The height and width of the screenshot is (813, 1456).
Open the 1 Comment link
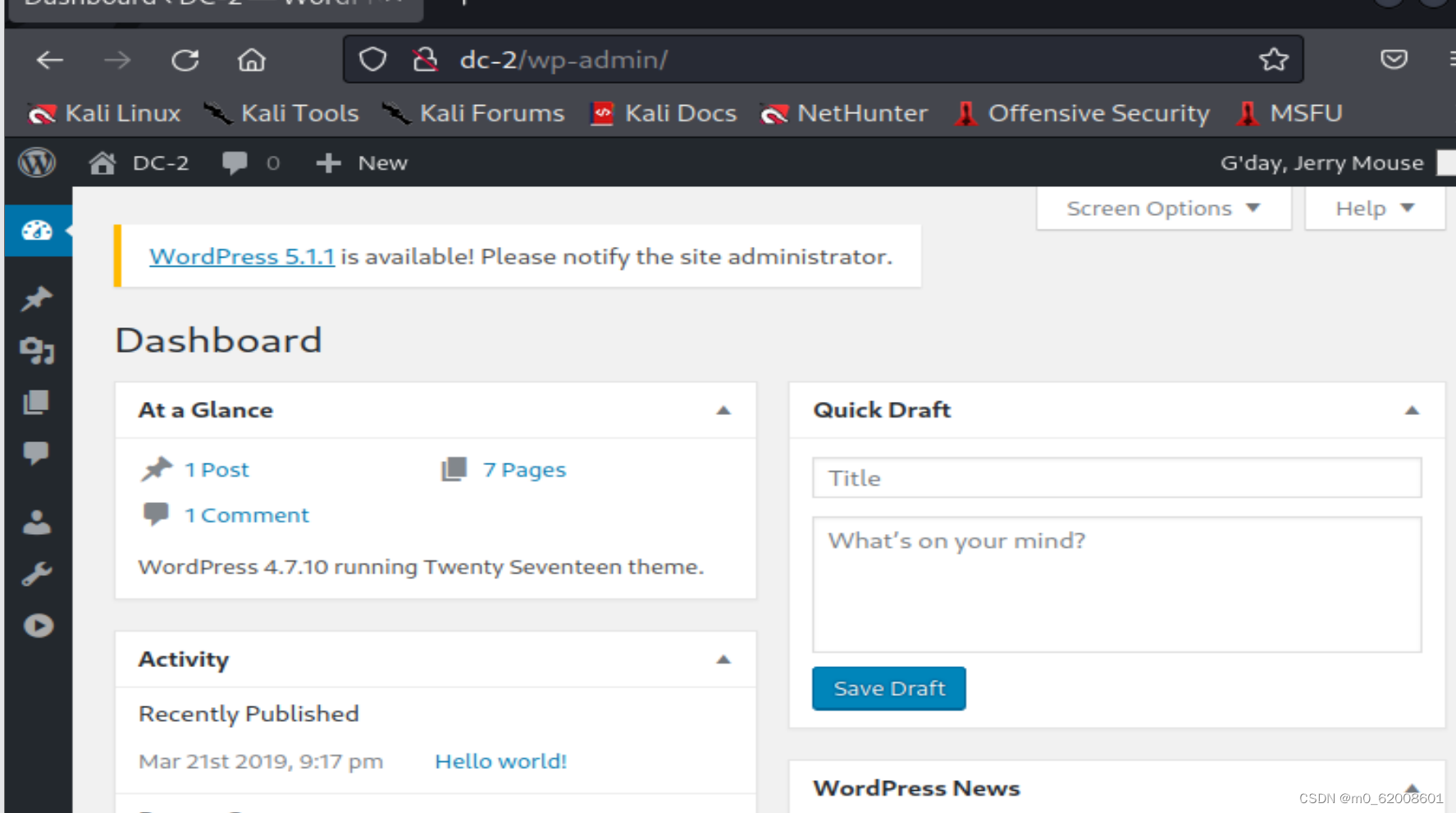247,515
